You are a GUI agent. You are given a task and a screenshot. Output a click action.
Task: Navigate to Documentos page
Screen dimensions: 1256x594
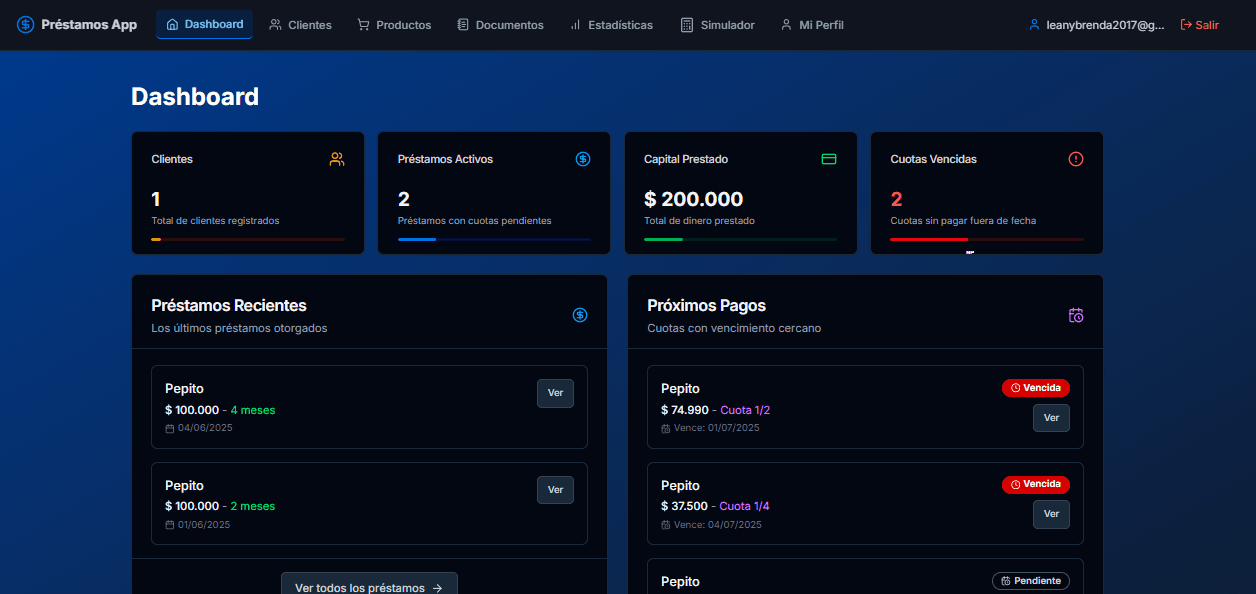(x=500, y=25)
